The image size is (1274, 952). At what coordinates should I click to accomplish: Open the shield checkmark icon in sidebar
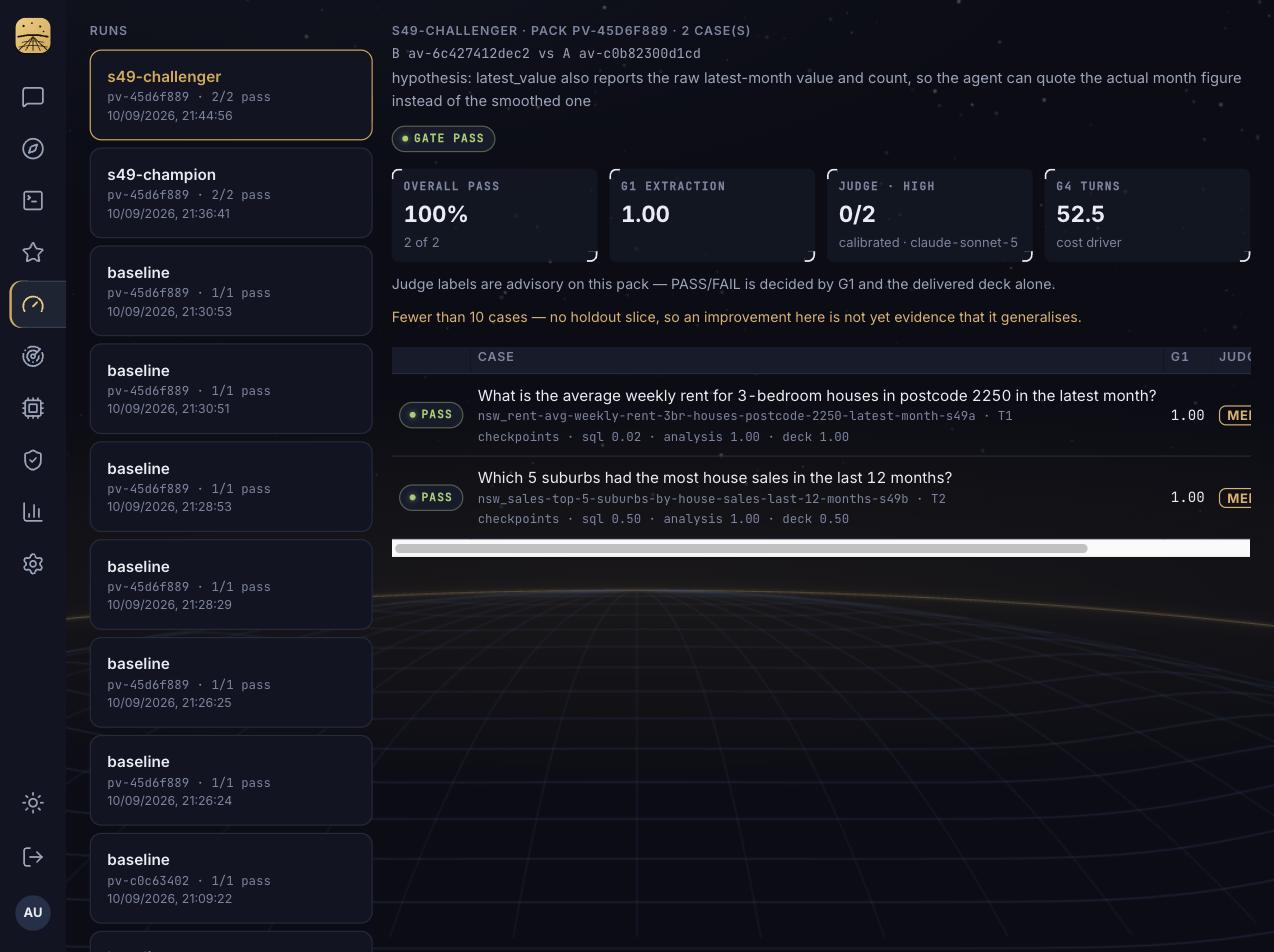coord(33,460)
